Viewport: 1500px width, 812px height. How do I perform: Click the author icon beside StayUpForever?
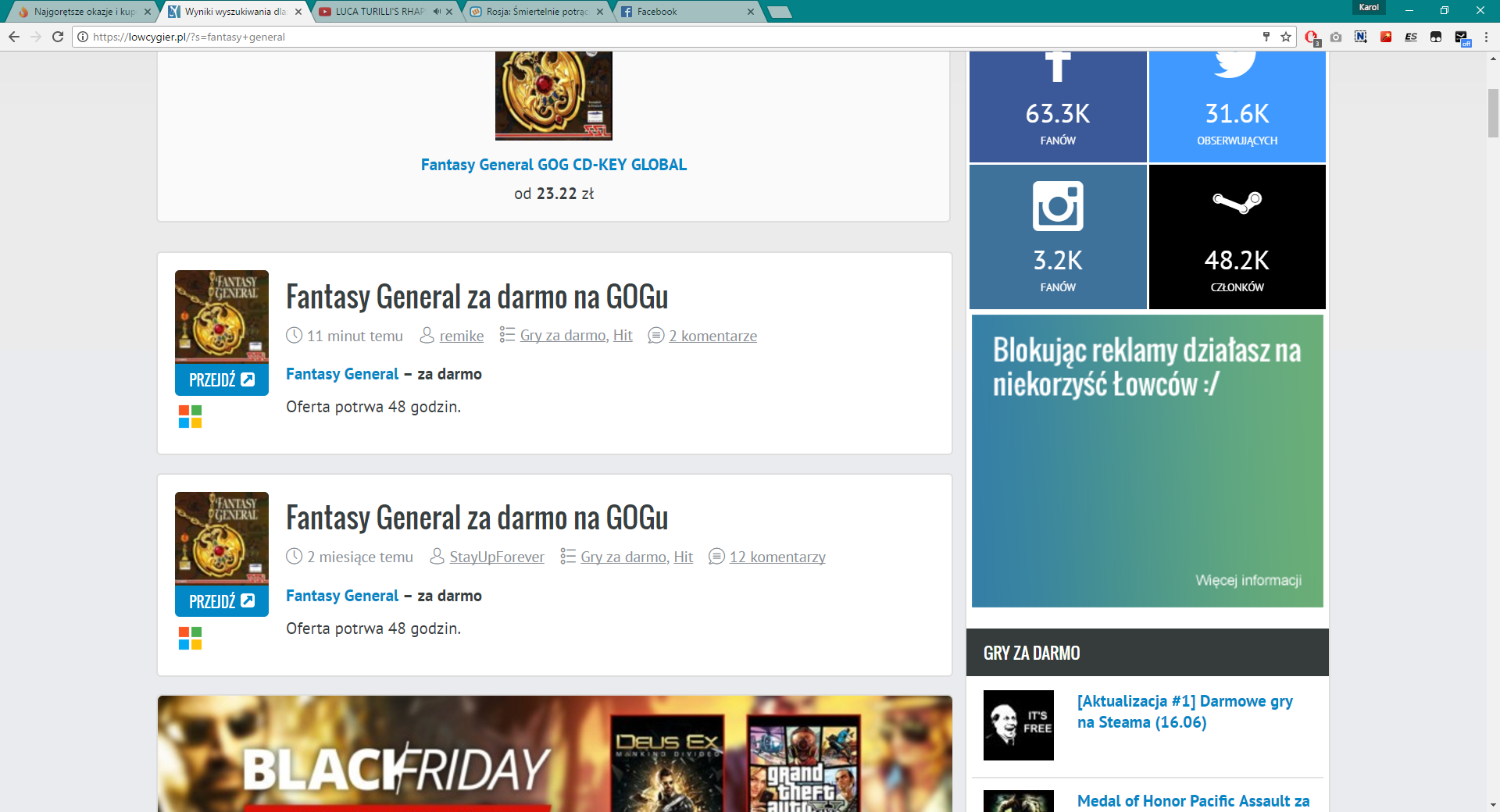point(437,557)
